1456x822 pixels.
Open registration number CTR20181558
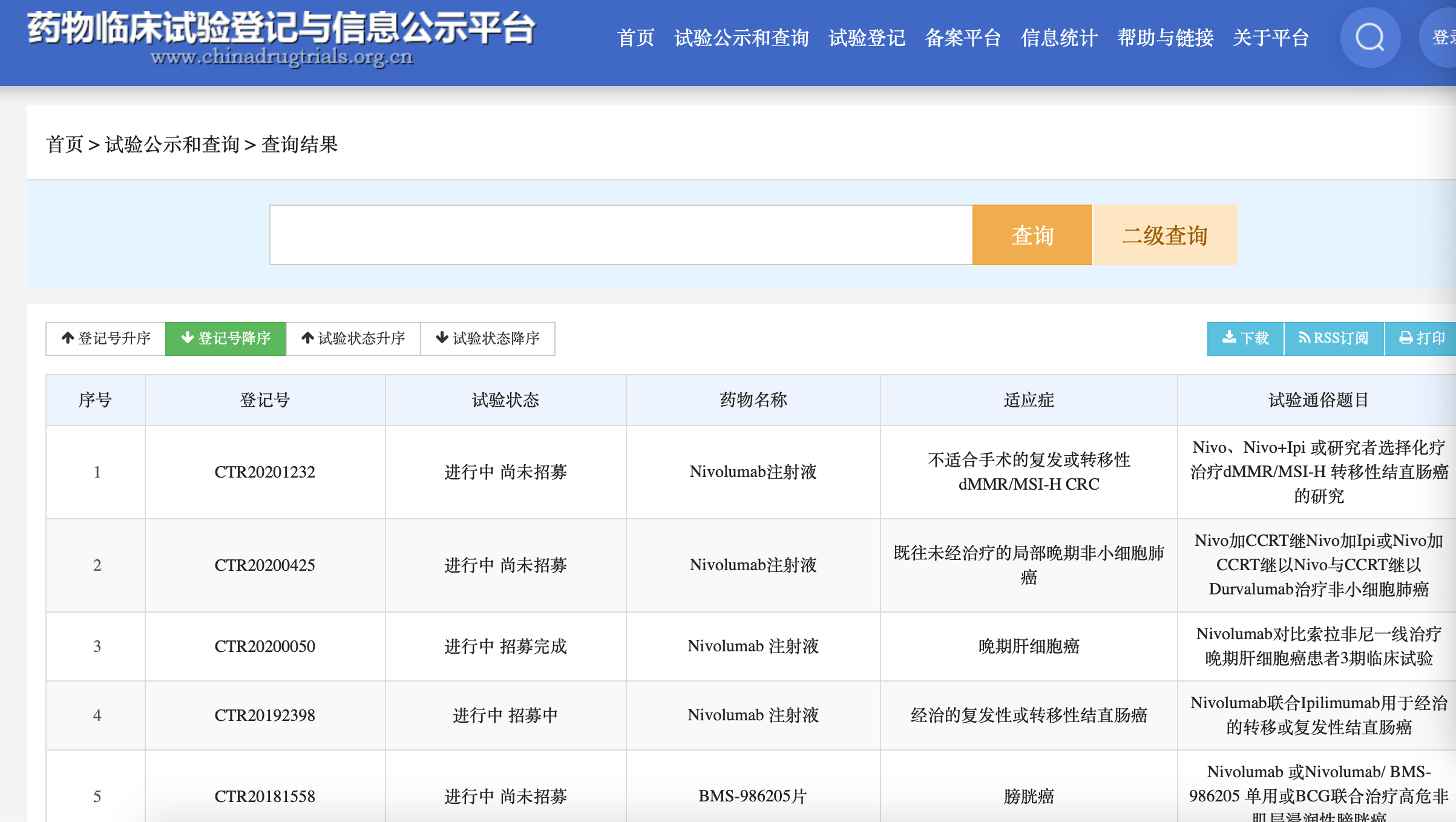pos(265,797)
